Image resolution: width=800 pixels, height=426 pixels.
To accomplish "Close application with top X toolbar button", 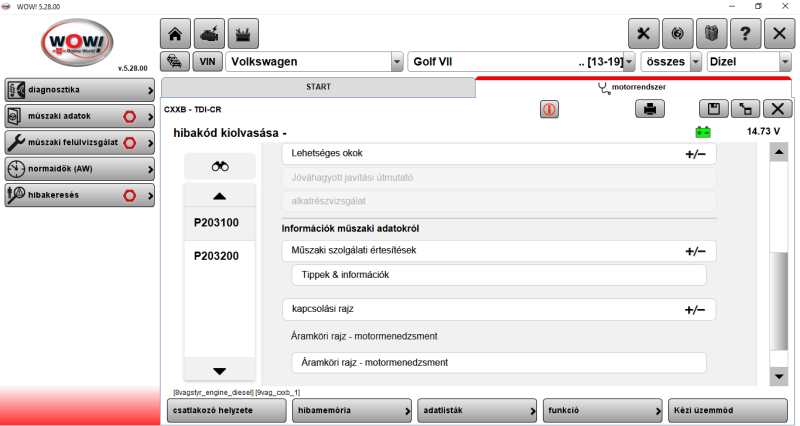I will click(780, 34).
